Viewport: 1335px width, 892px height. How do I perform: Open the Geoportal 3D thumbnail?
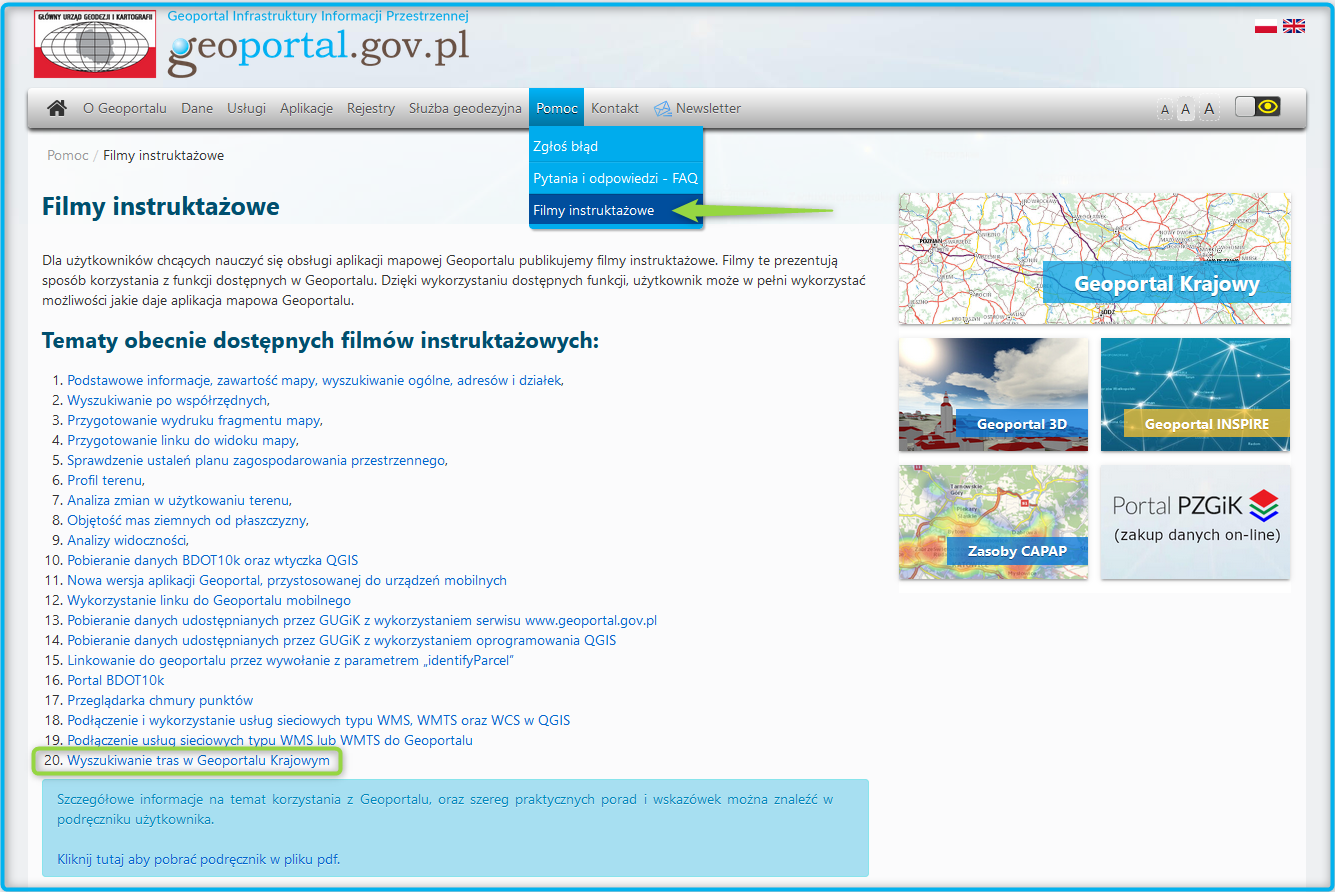coord(992,394)
